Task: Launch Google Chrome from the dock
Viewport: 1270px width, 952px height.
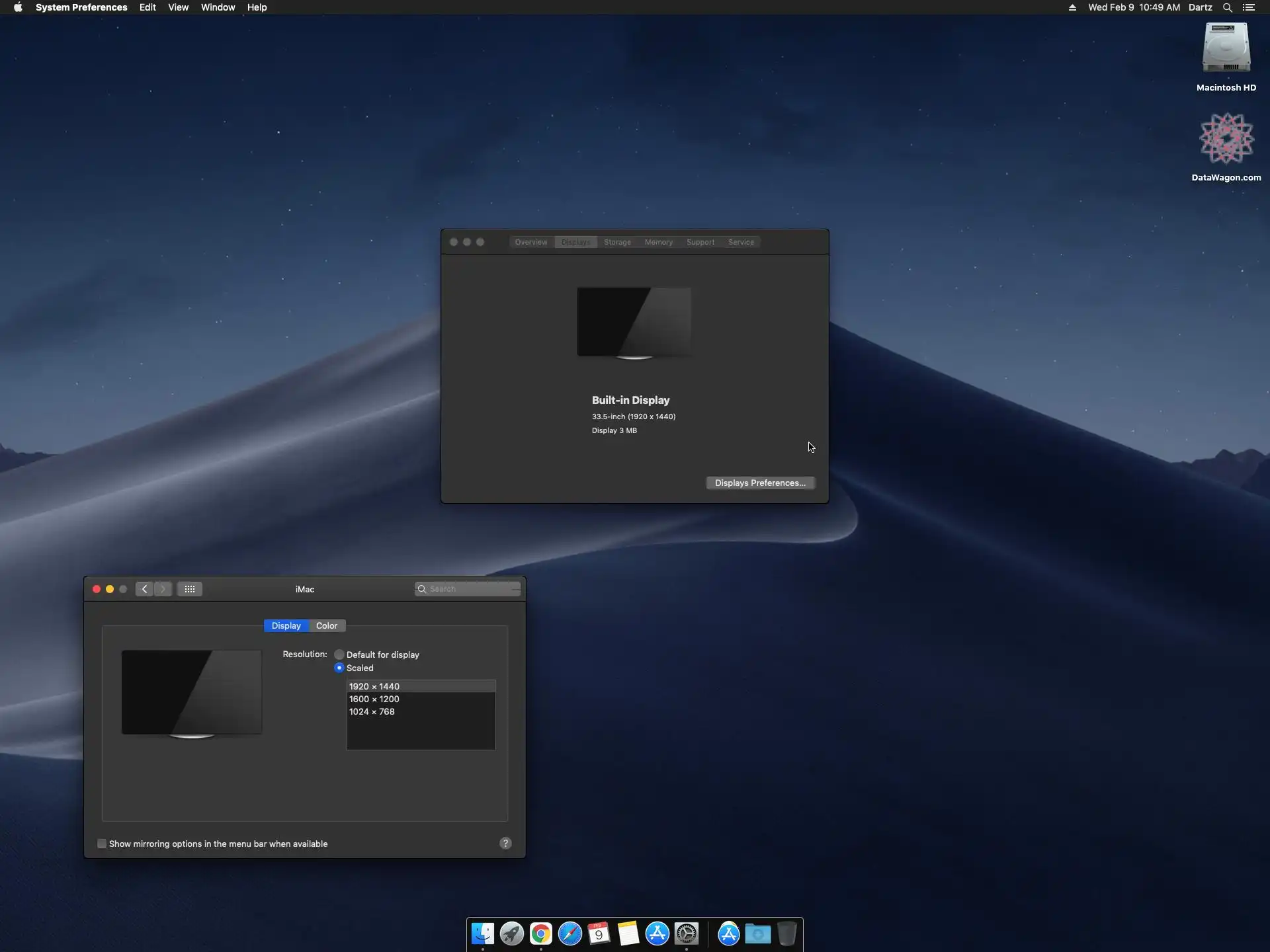Action: pos(540,933)
